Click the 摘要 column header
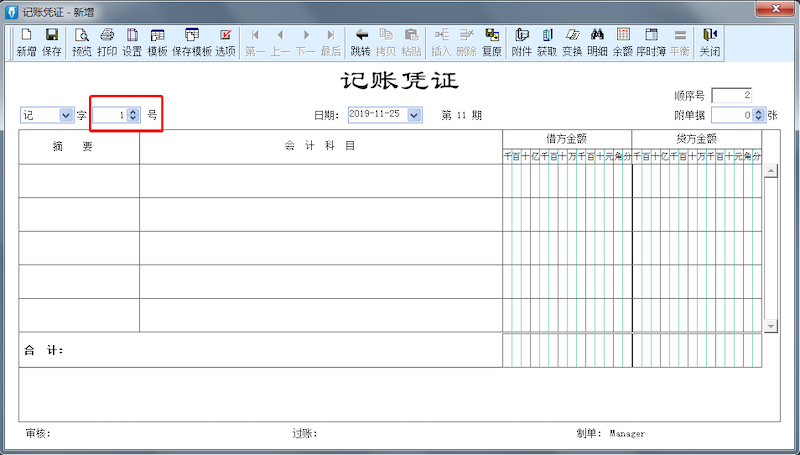 [79, 147]
